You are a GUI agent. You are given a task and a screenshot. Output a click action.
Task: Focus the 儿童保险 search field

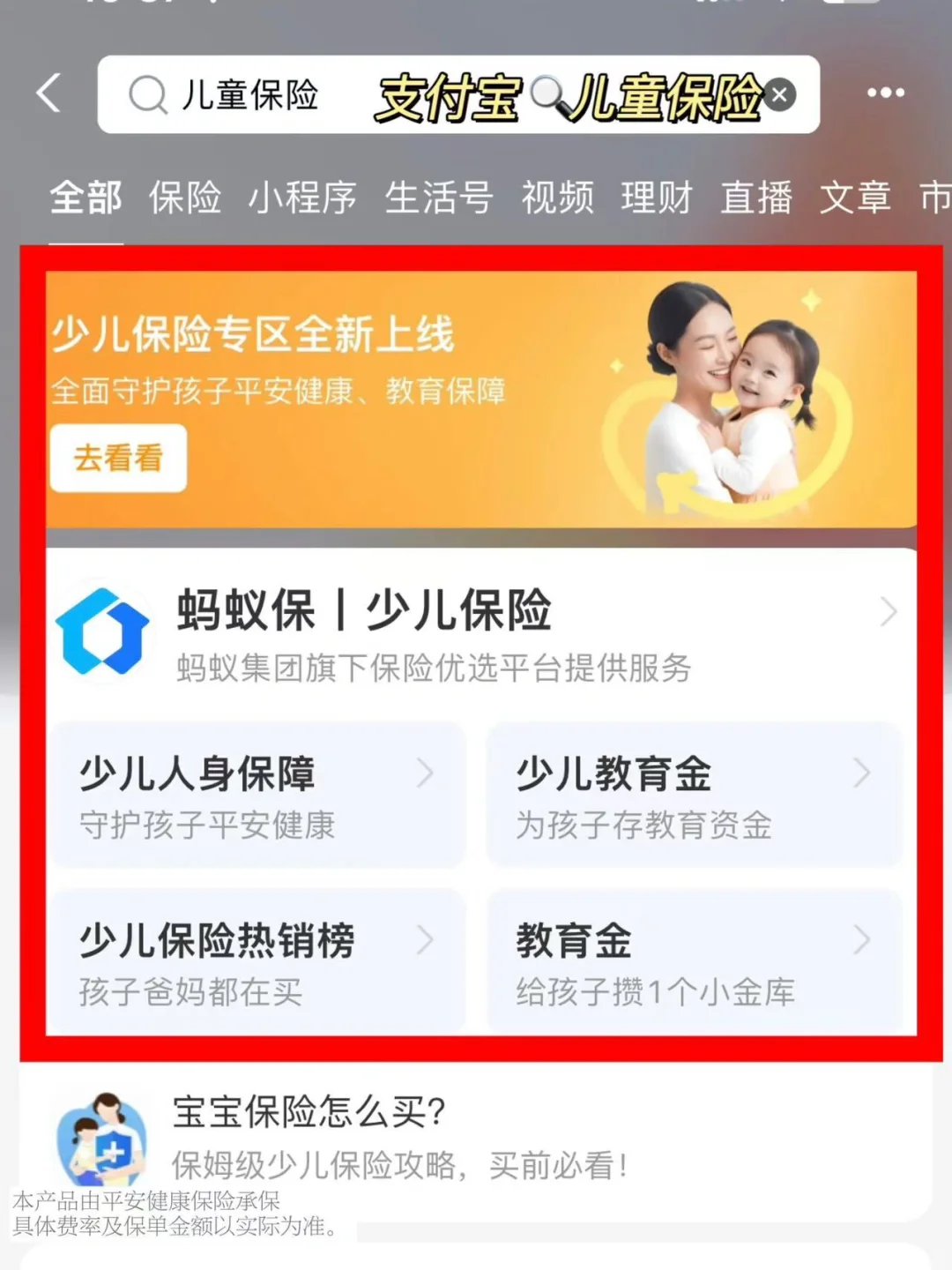(x=458, y=94)
